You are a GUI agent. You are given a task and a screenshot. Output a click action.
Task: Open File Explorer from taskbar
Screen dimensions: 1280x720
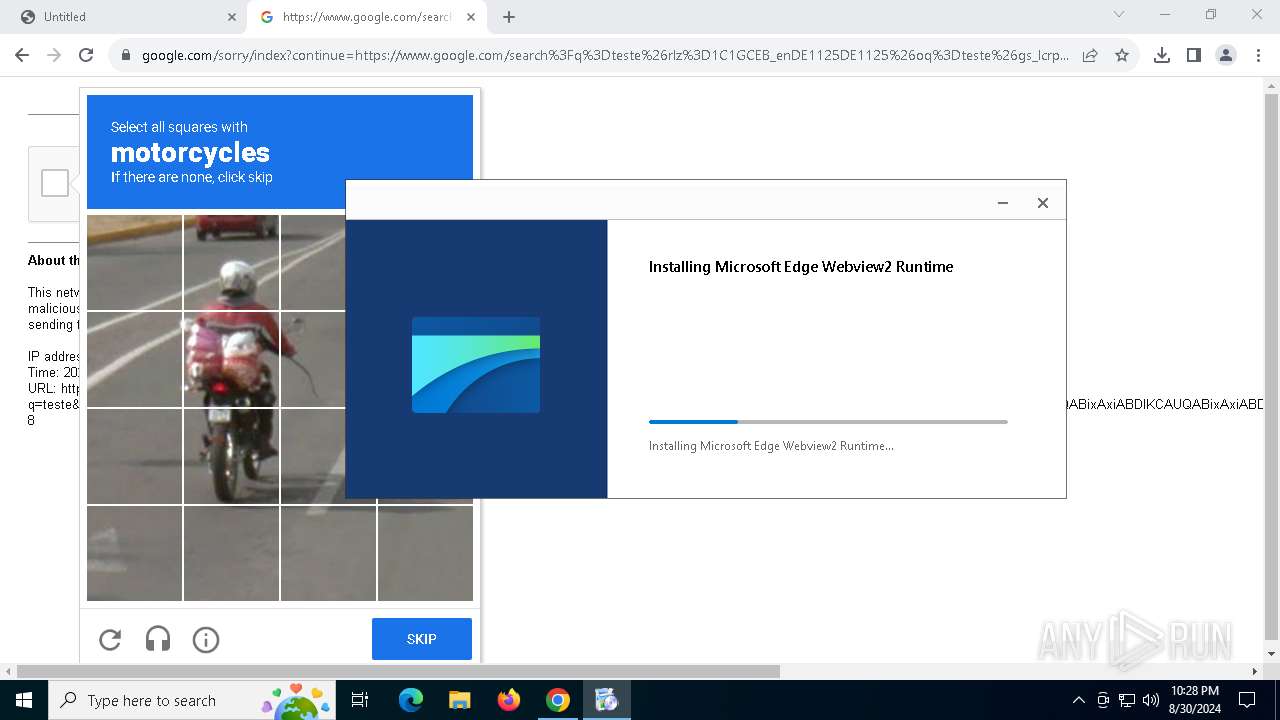click(459, 700)
